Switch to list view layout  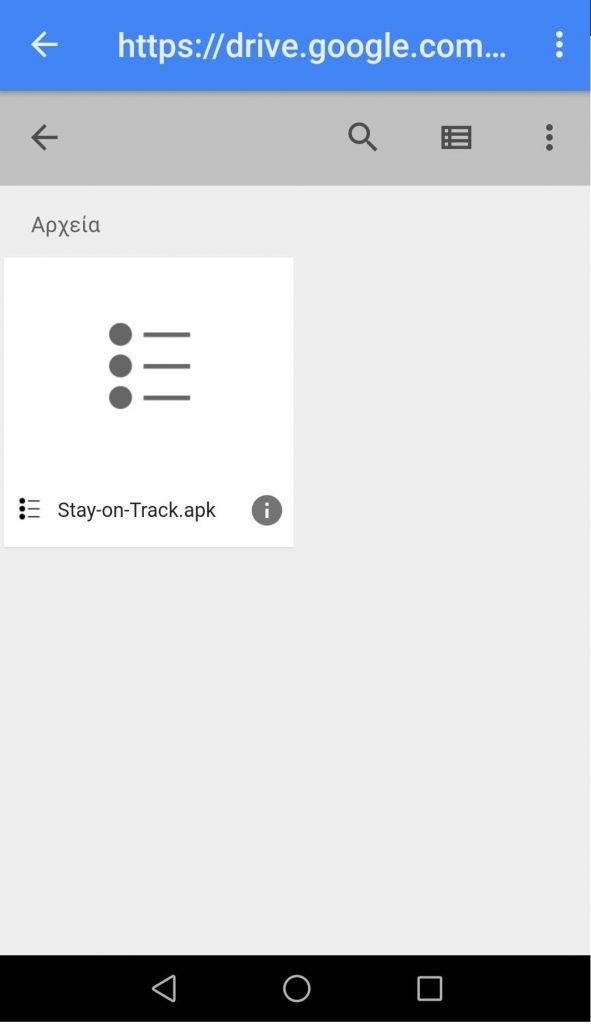pos(456,138)
